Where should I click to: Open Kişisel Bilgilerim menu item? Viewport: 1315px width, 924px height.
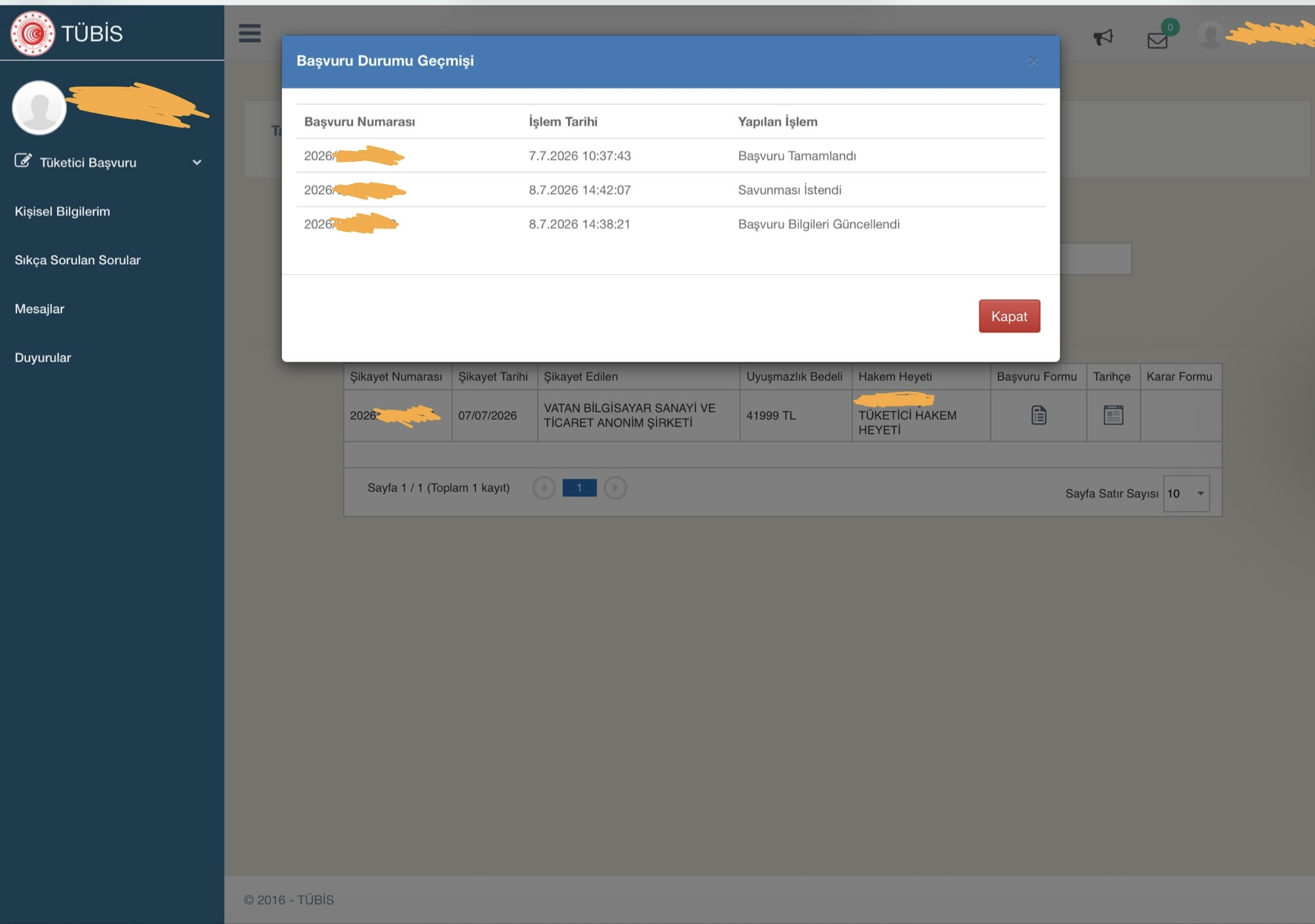click(x=62, y=212)
